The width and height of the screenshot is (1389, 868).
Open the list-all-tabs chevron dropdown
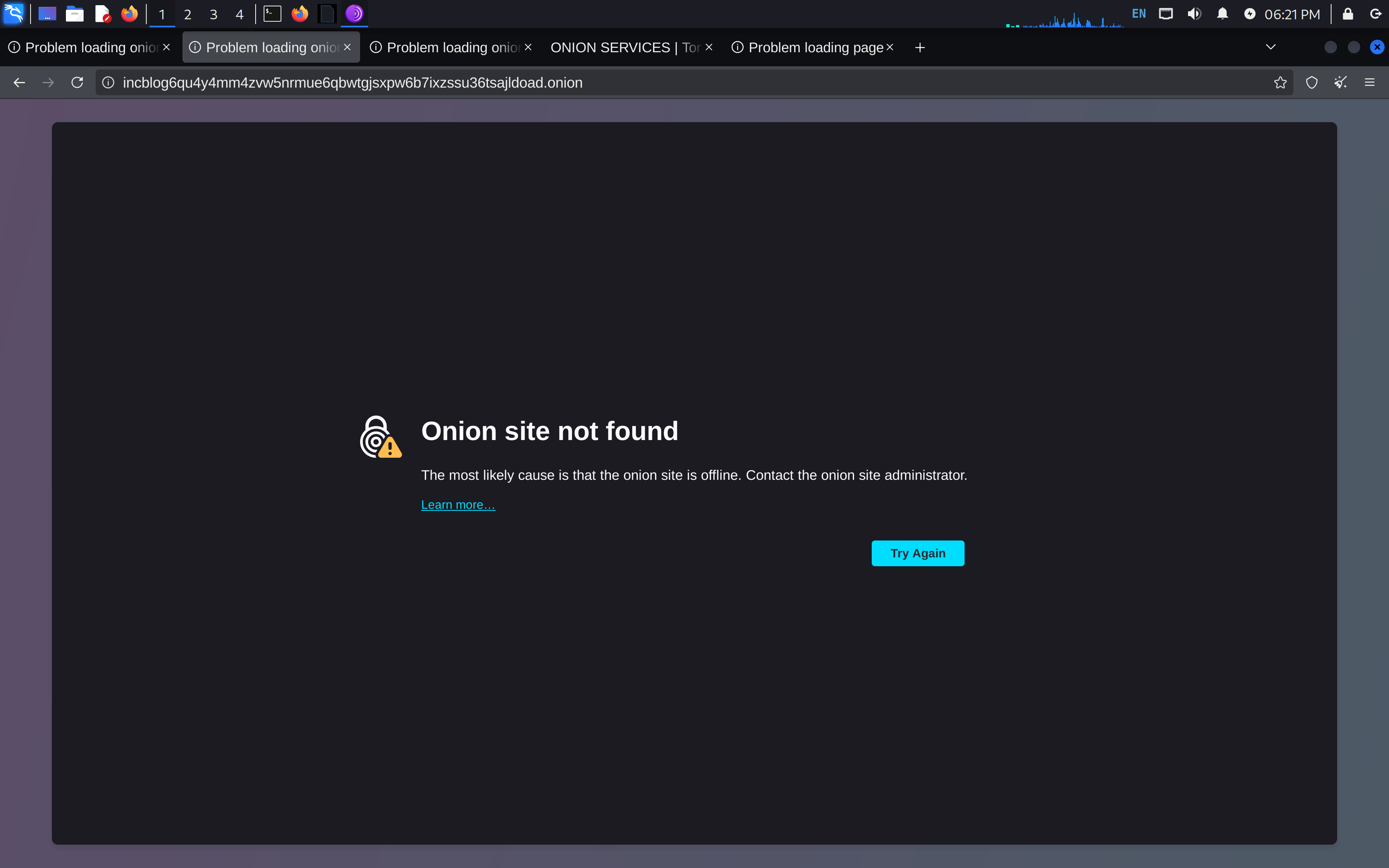click(x=1270, y=47)
